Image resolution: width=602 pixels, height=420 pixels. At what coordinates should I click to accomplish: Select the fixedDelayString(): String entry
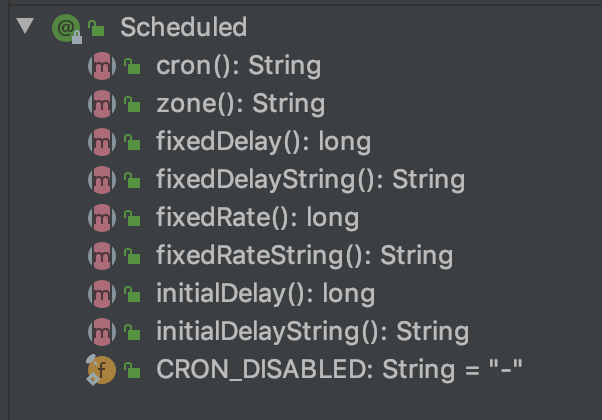click(x=310, y=180)
